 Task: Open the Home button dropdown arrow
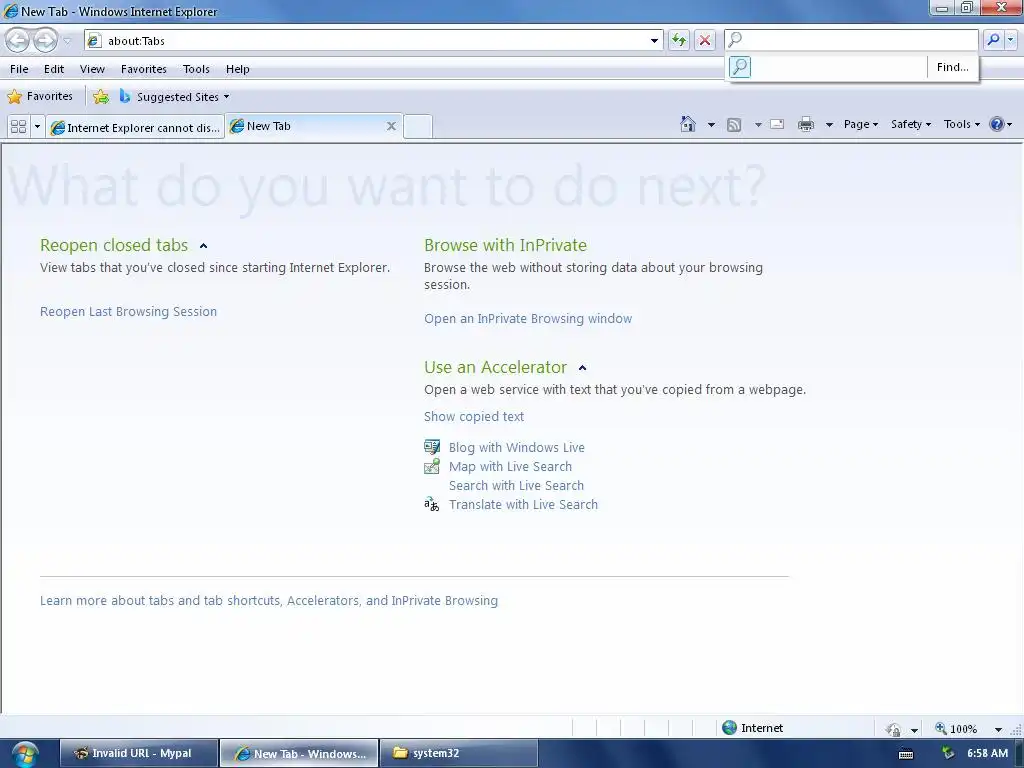711,124
